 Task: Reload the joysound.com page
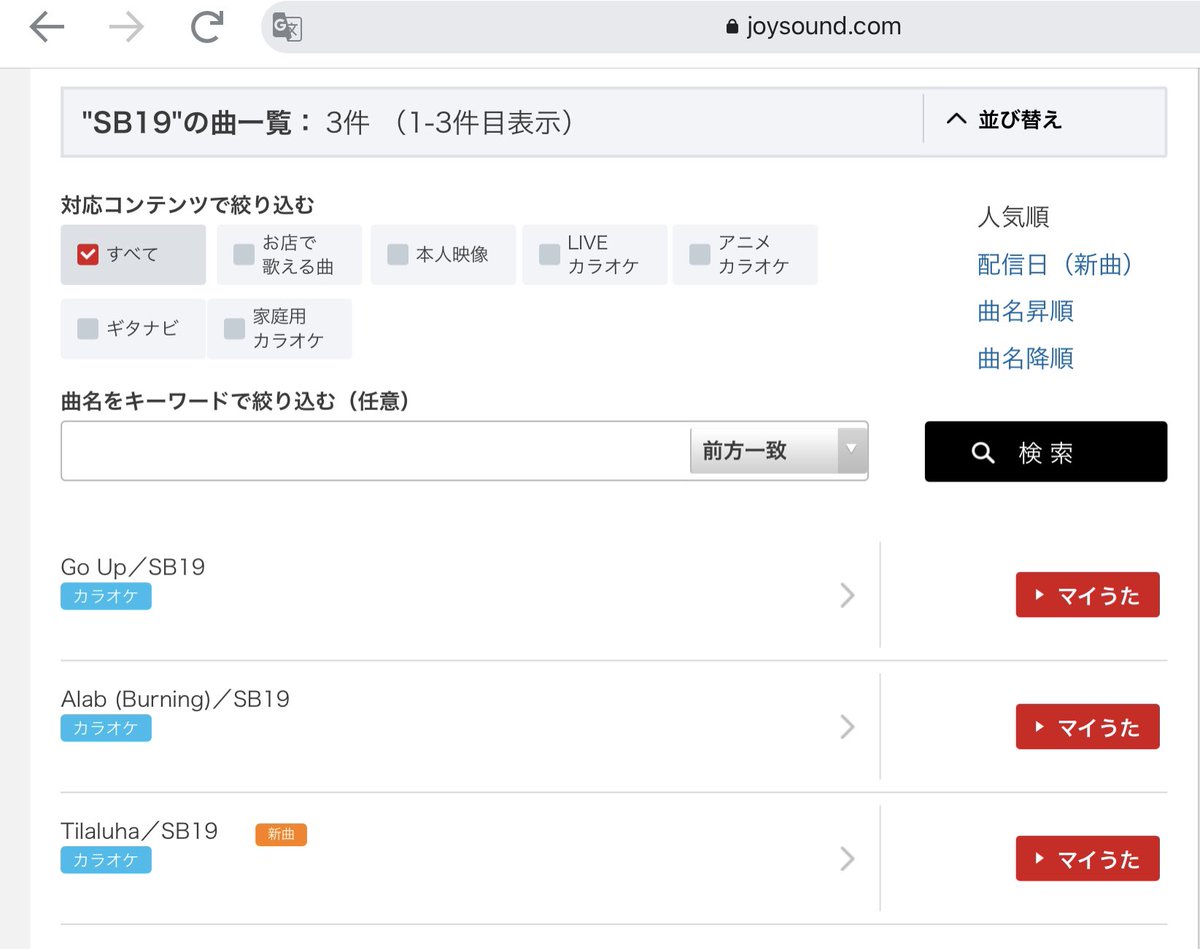coord(206,27)
